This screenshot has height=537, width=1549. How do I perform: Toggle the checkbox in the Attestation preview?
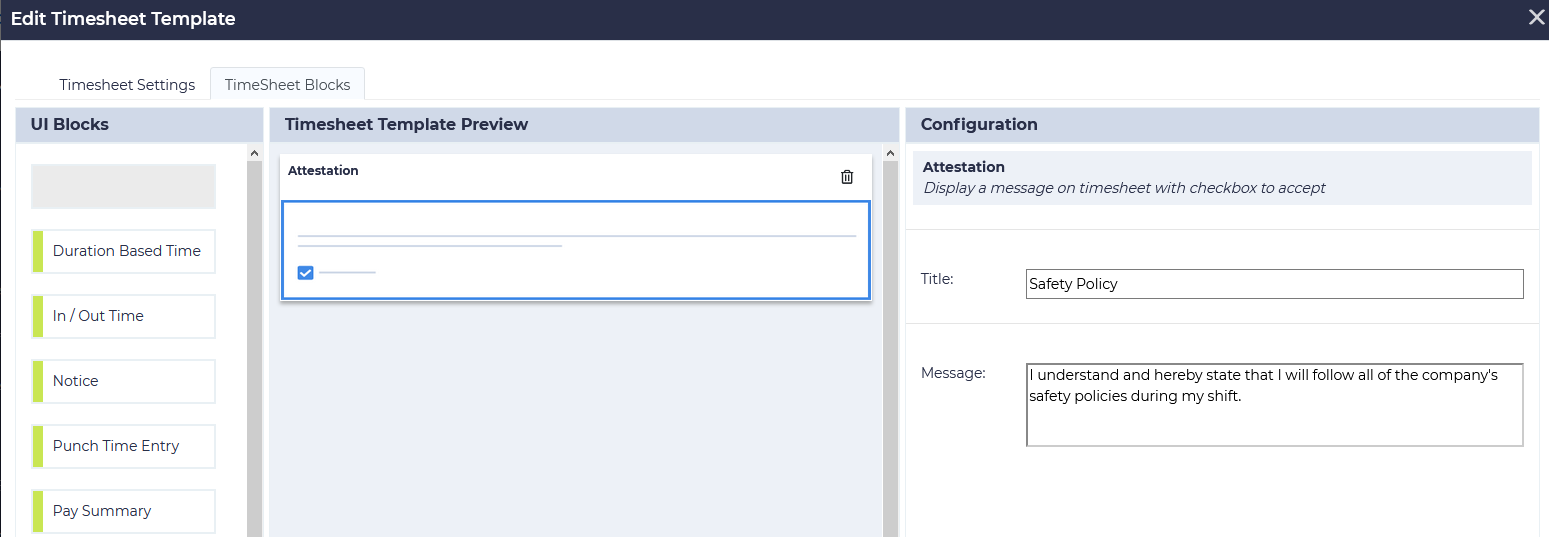coord(306,272)
